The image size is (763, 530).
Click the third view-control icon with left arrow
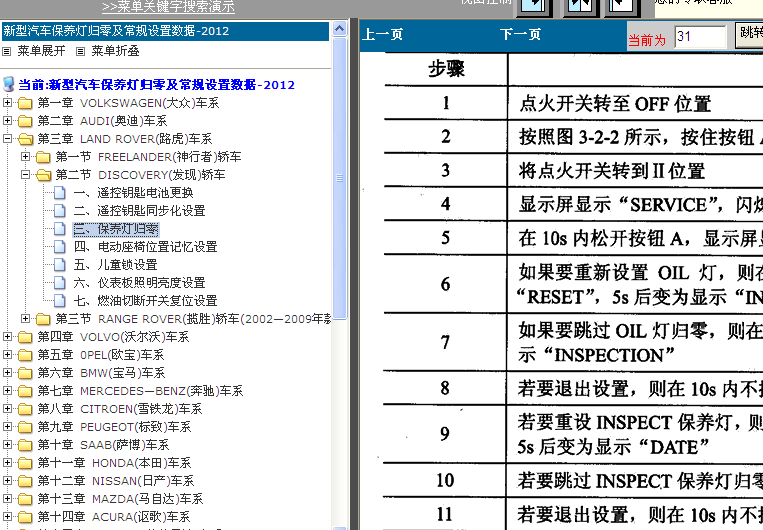click(x=622, y=7)
